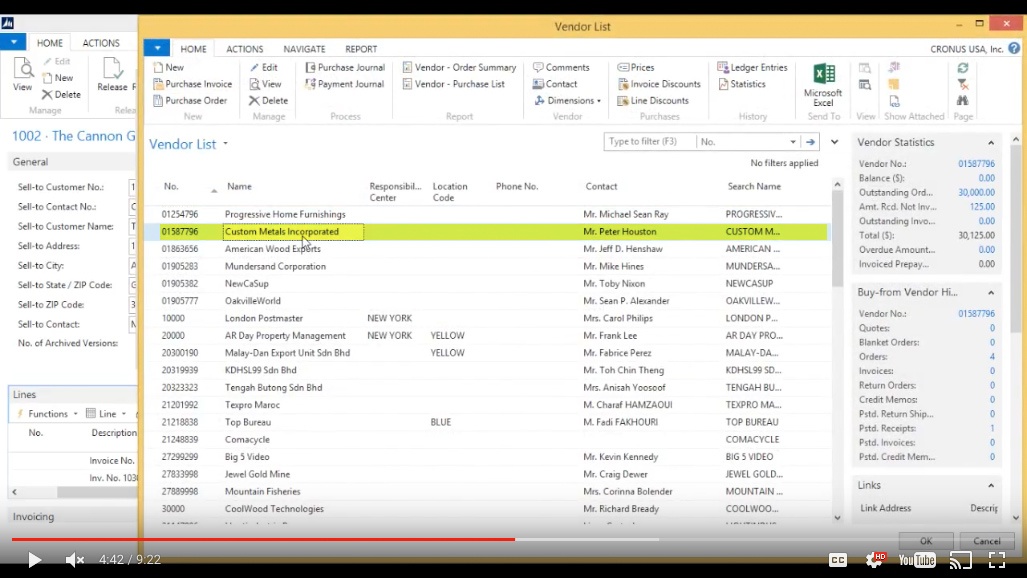Switch to REPORT tab
This screenshot has height=578, width=1027.
pyautogui.click(x=361, y=49)
